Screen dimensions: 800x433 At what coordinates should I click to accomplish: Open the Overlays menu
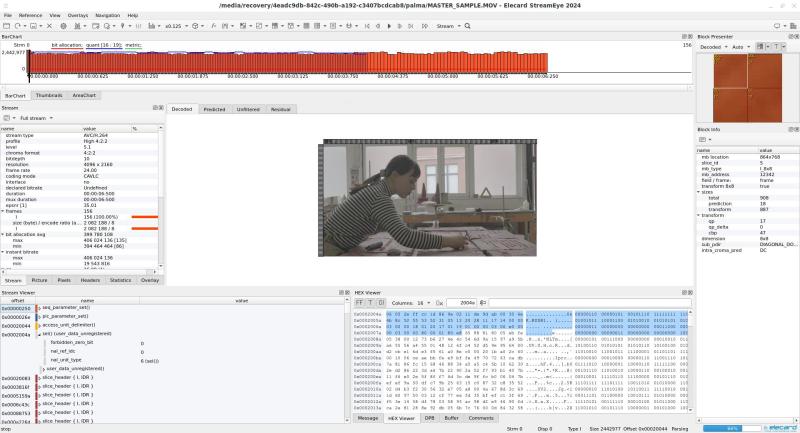tap(78, 15)
